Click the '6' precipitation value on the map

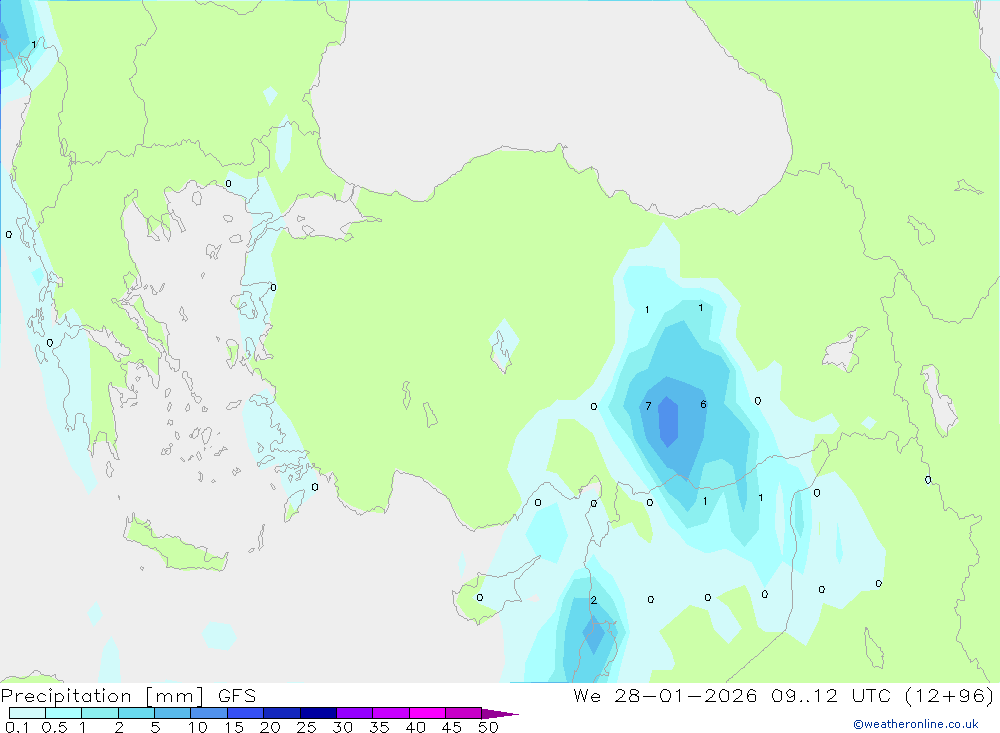[x=703, y=404]
